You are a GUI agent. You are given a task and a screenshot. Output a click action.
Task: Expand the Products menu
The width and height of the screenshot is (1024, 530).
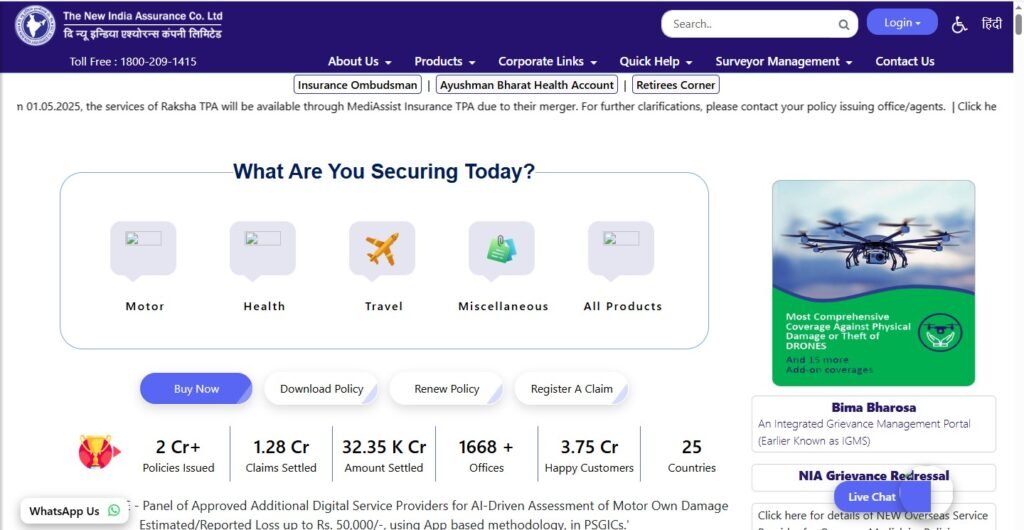click(x=445, y=61)
